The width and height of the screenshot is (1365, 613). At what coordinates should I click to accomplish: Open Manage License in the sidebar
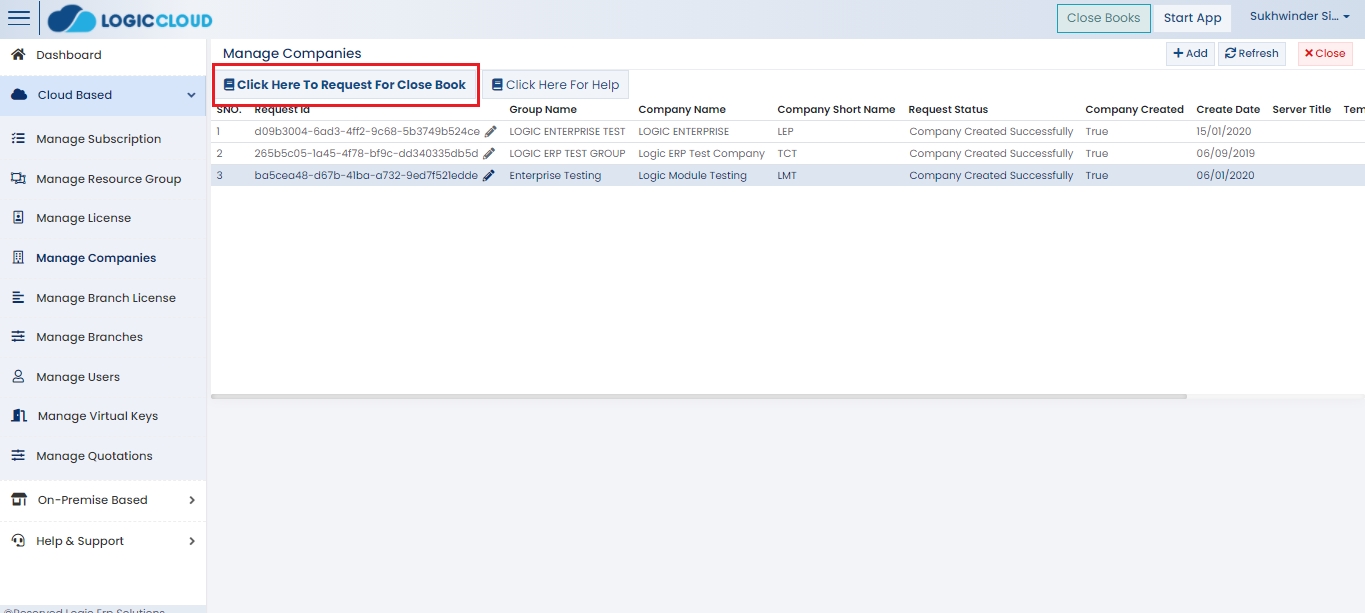click(x=83, y=218)
